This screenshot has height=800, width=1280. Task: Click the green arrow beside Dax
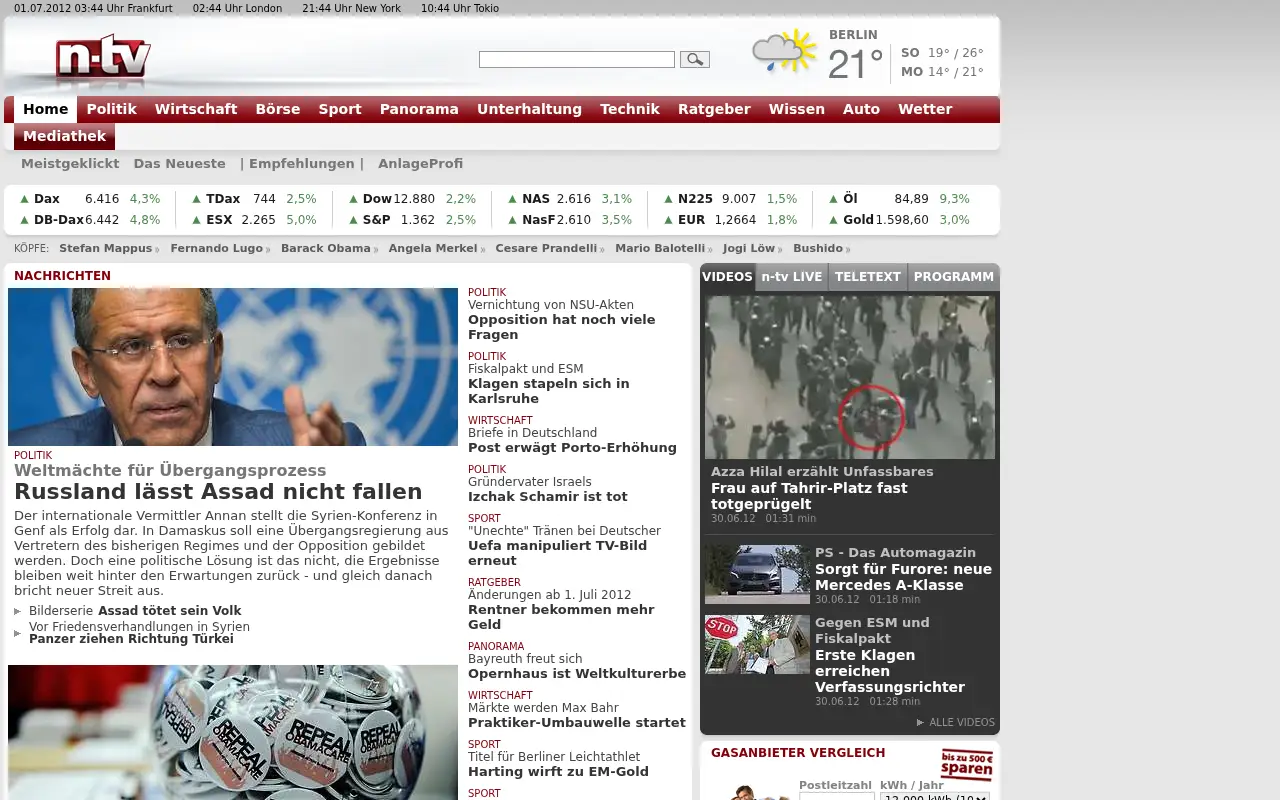pos(25,199)
